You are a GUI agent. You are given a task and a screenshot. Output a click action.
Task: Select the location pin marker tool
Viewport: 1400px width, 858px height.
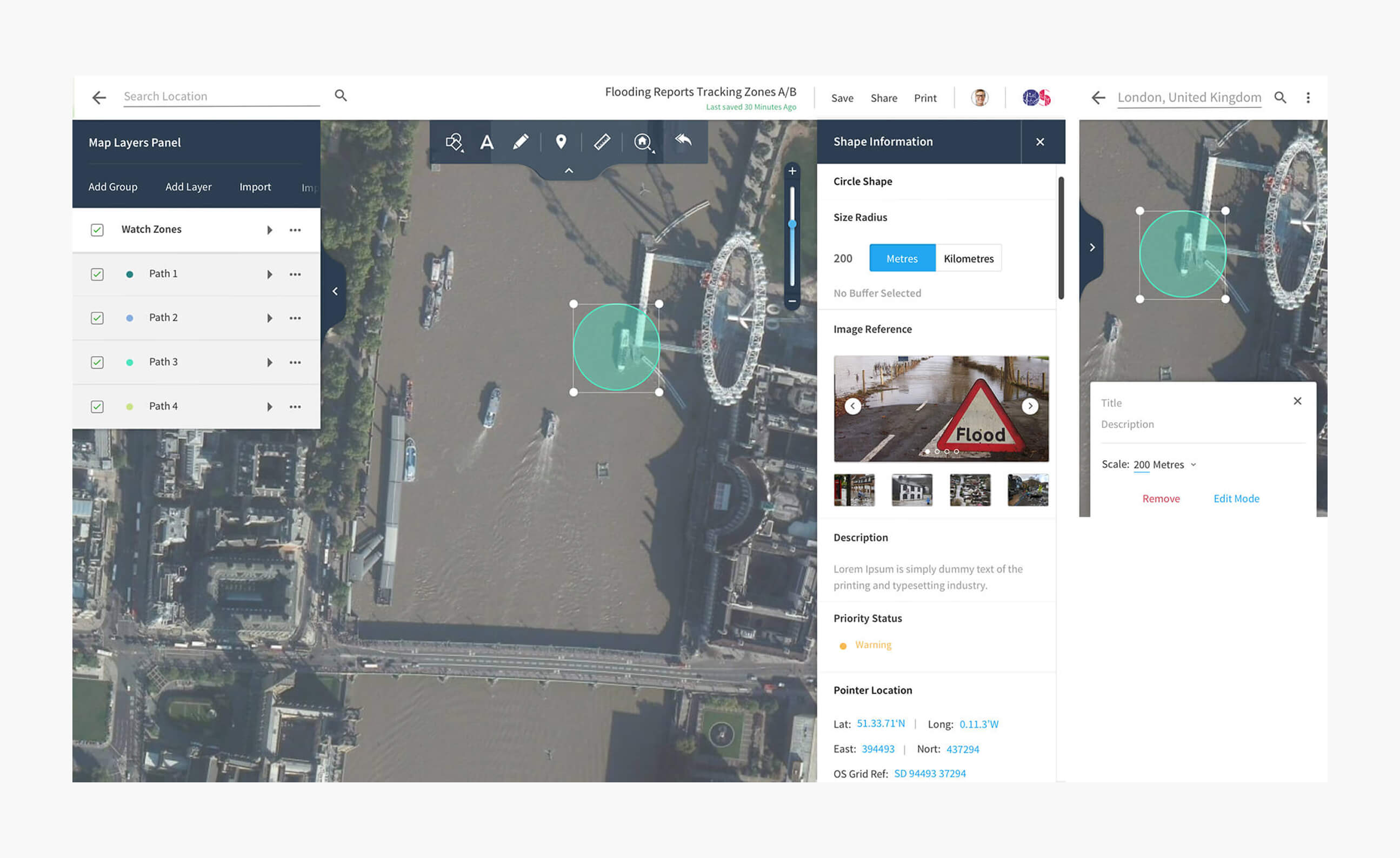(x=561, y=142)
